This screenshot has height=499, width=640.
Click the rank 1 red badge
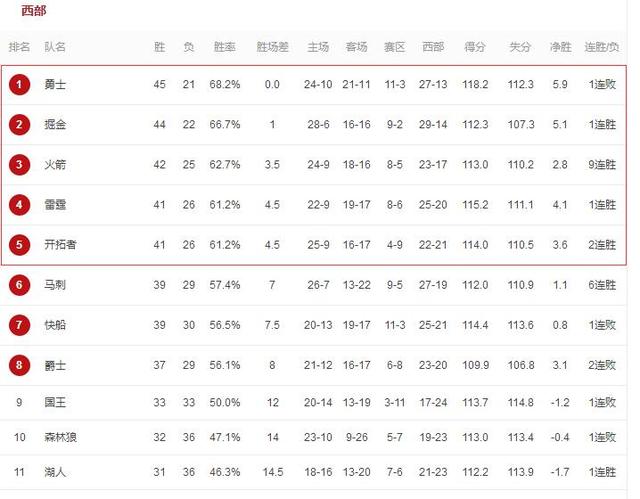click(x=19, y=85)
